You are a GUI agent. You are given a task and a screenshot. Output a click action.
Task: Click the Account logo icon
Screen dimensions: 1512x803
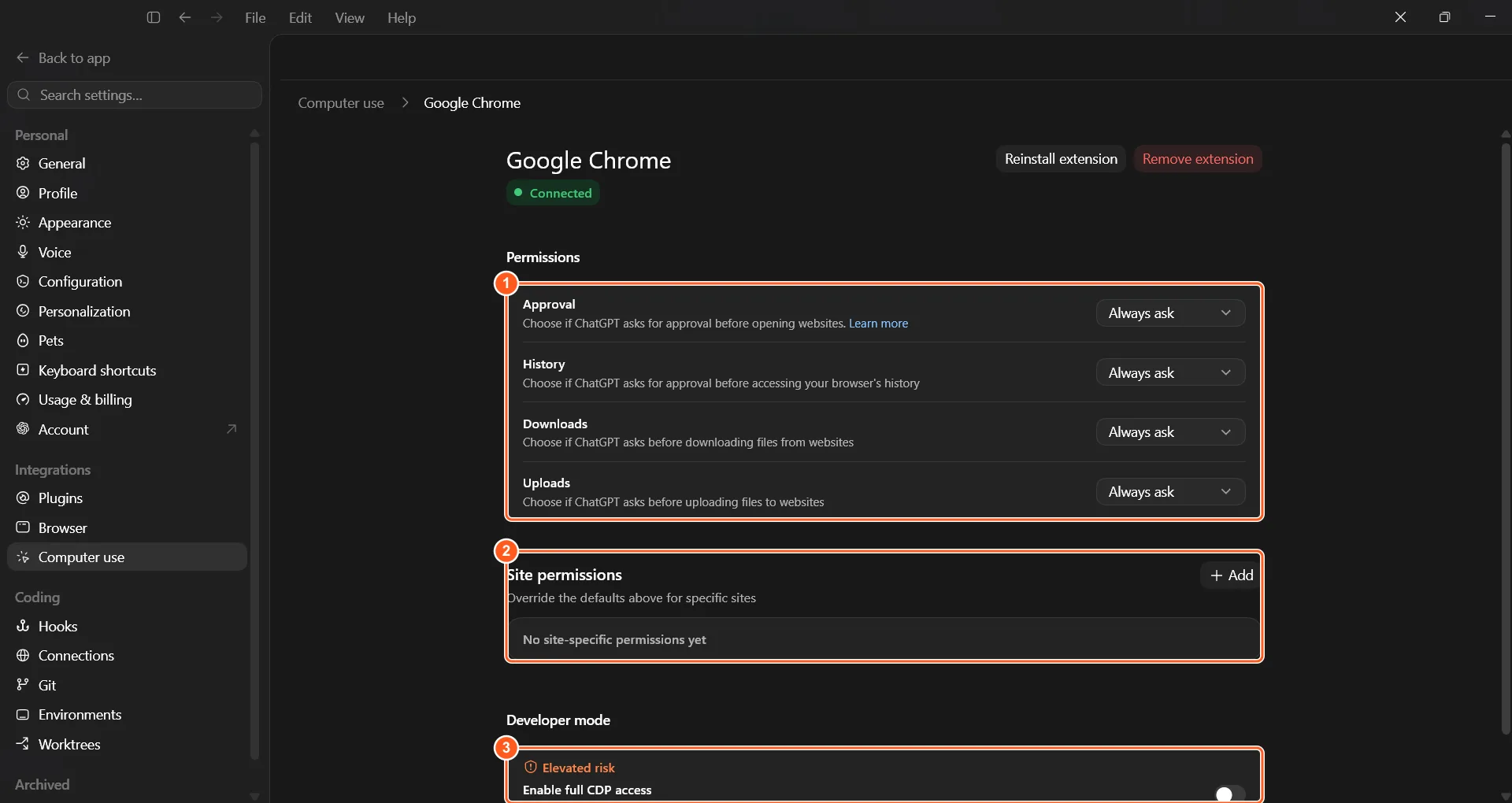click(x=23, y=429)
